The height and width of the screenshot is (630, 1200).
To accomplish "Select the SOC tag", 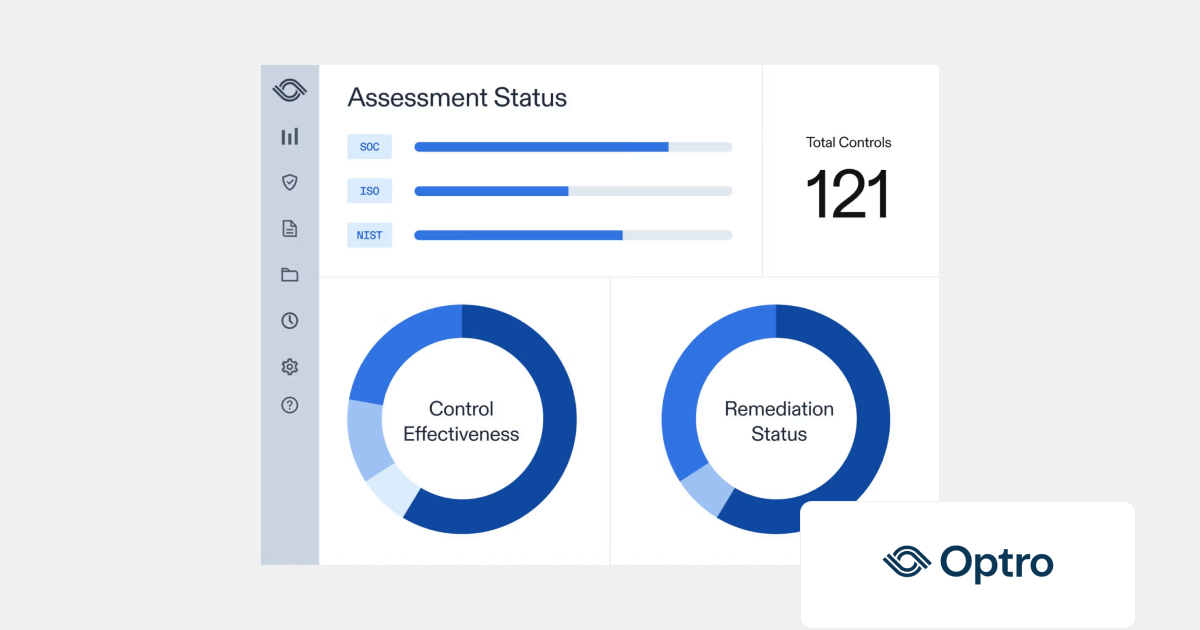I will 370,147.
